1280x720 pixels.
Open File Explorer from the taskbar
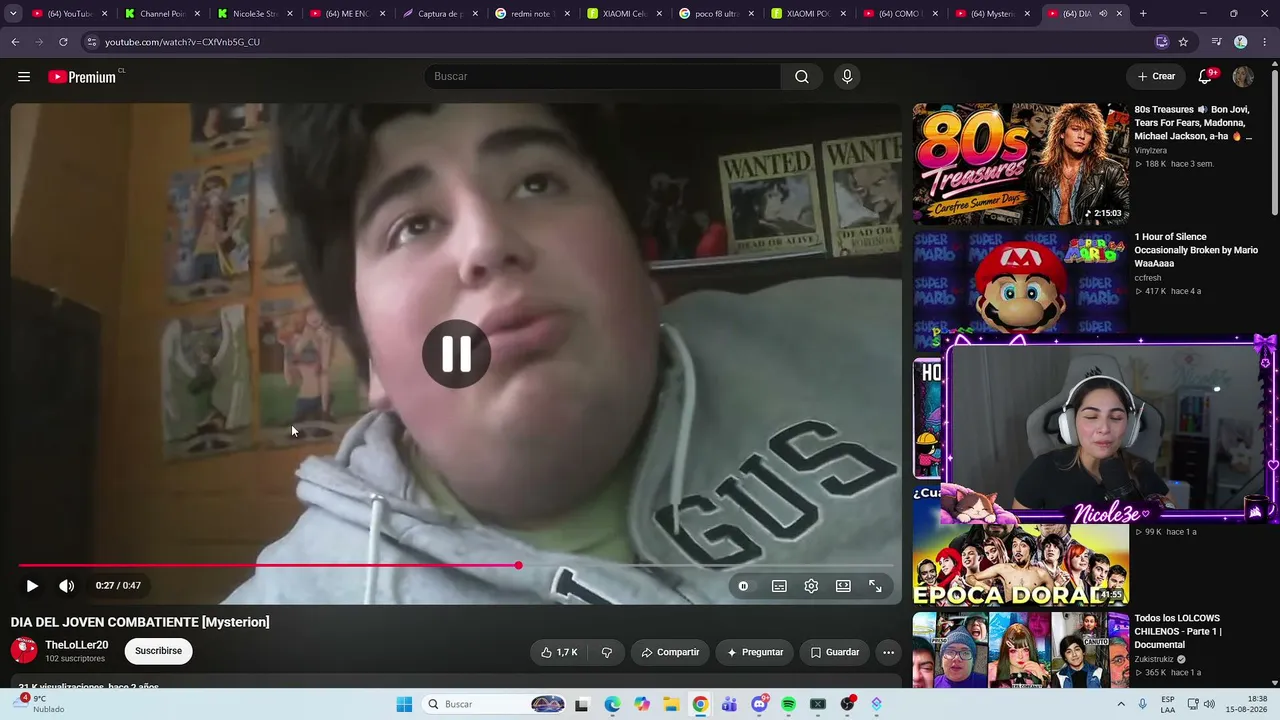click(x=671, y=704)
